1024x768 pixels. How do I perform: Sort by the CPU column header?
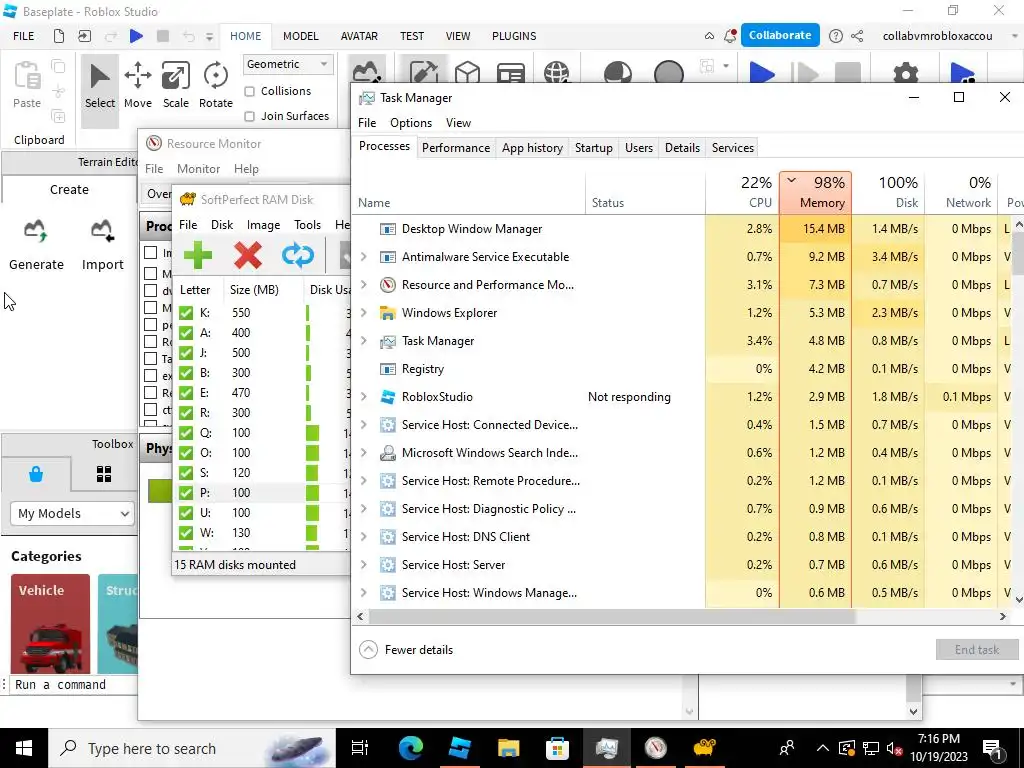coord(743,192)
